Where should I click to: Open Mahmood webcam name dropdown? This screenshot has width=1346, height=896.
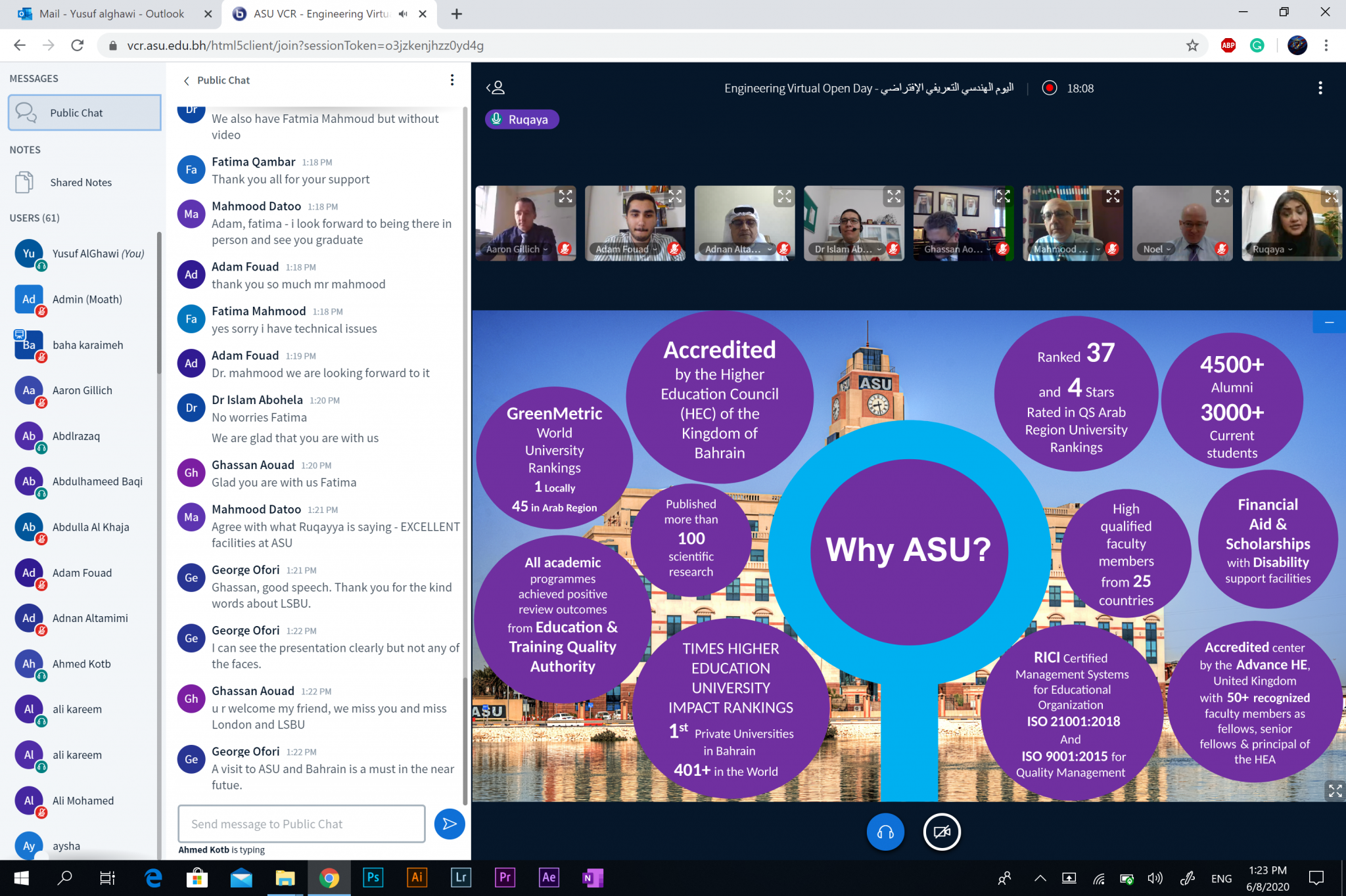click(x=1067, y=249)
